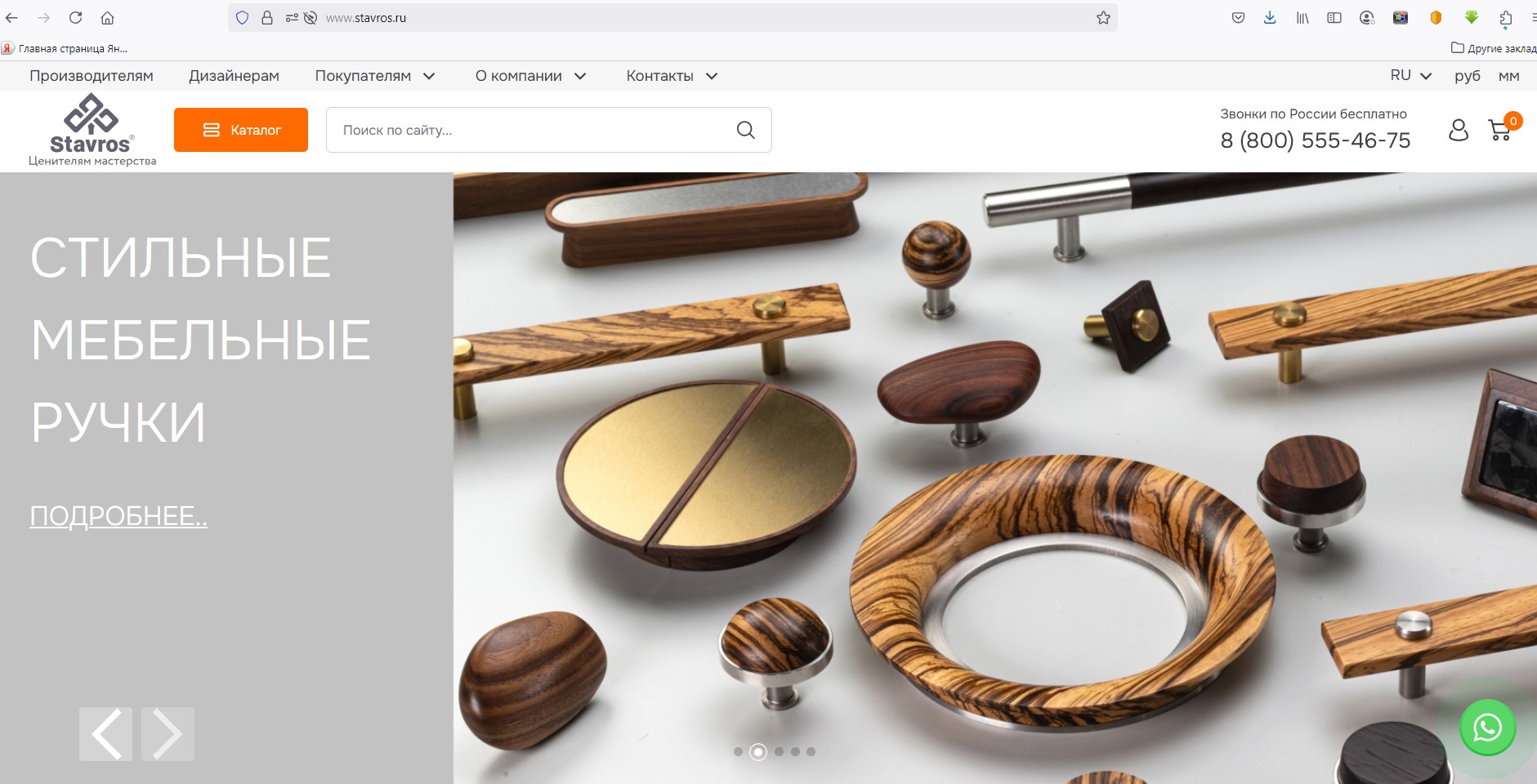Toggle the browser sidebar icon
The image size is (1537, 784).
coord(1334,18)
